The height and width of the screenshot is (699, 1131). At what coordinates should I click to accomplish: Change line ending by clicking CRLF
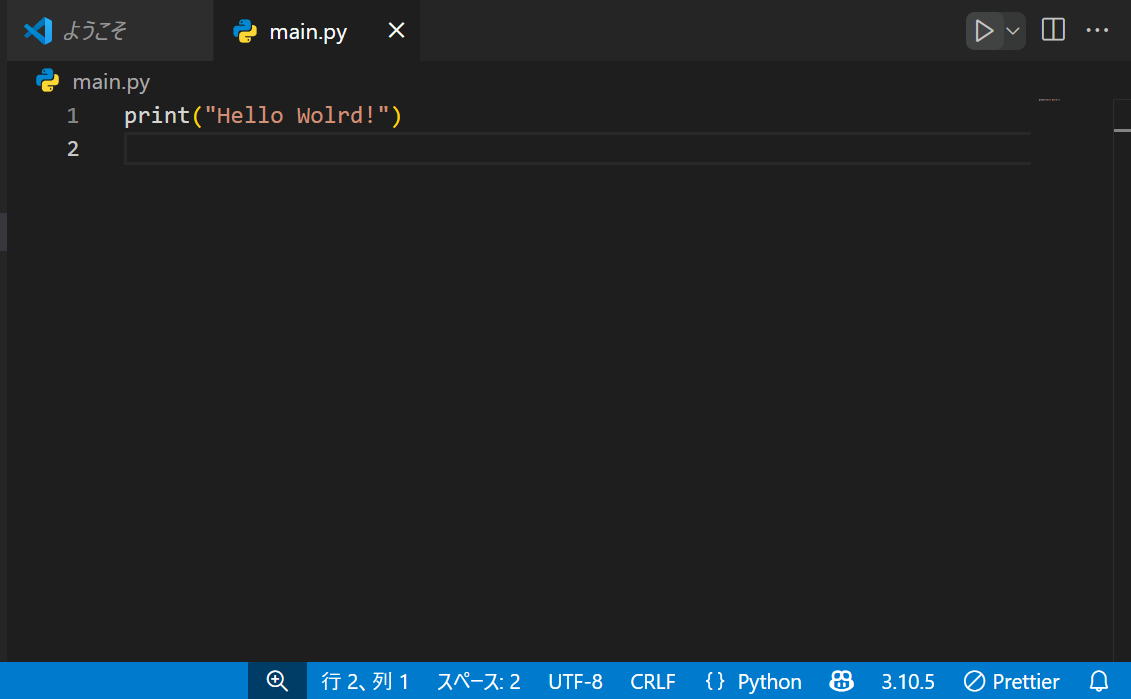652,681
